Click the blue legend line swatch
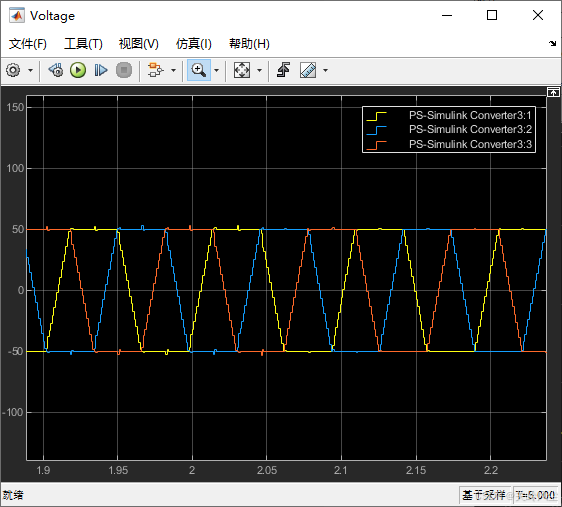562x507 pixels. [x=376, y=130]
